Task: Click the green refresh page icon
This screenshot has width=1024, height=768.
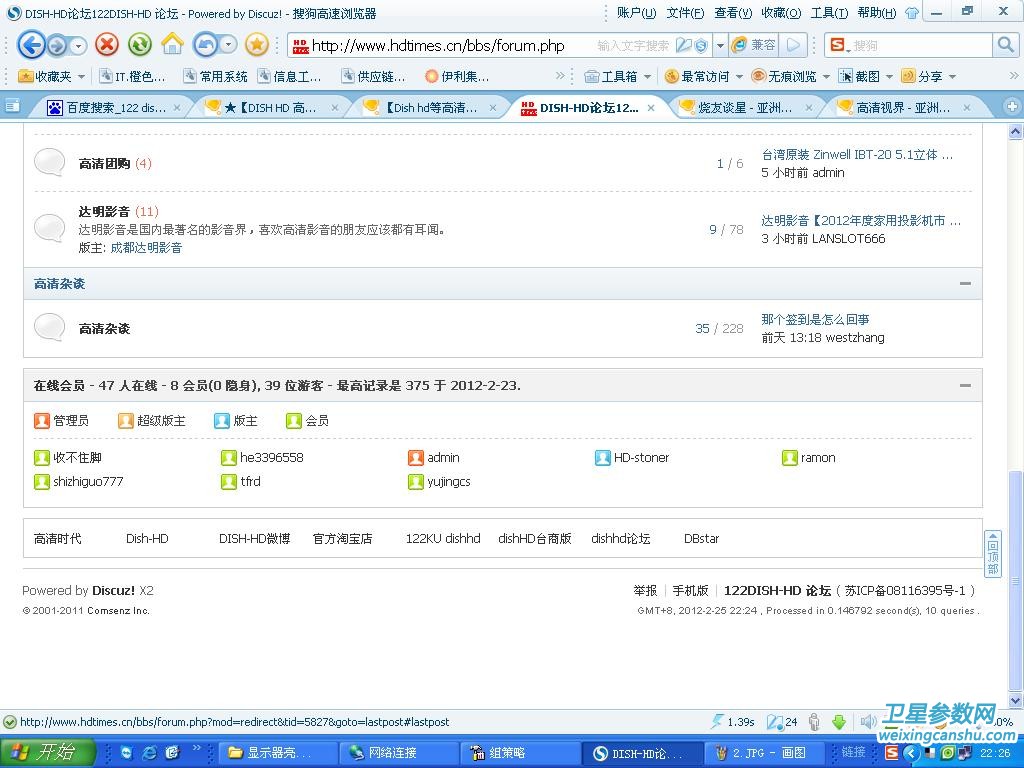Action: [x=139, y=45]
